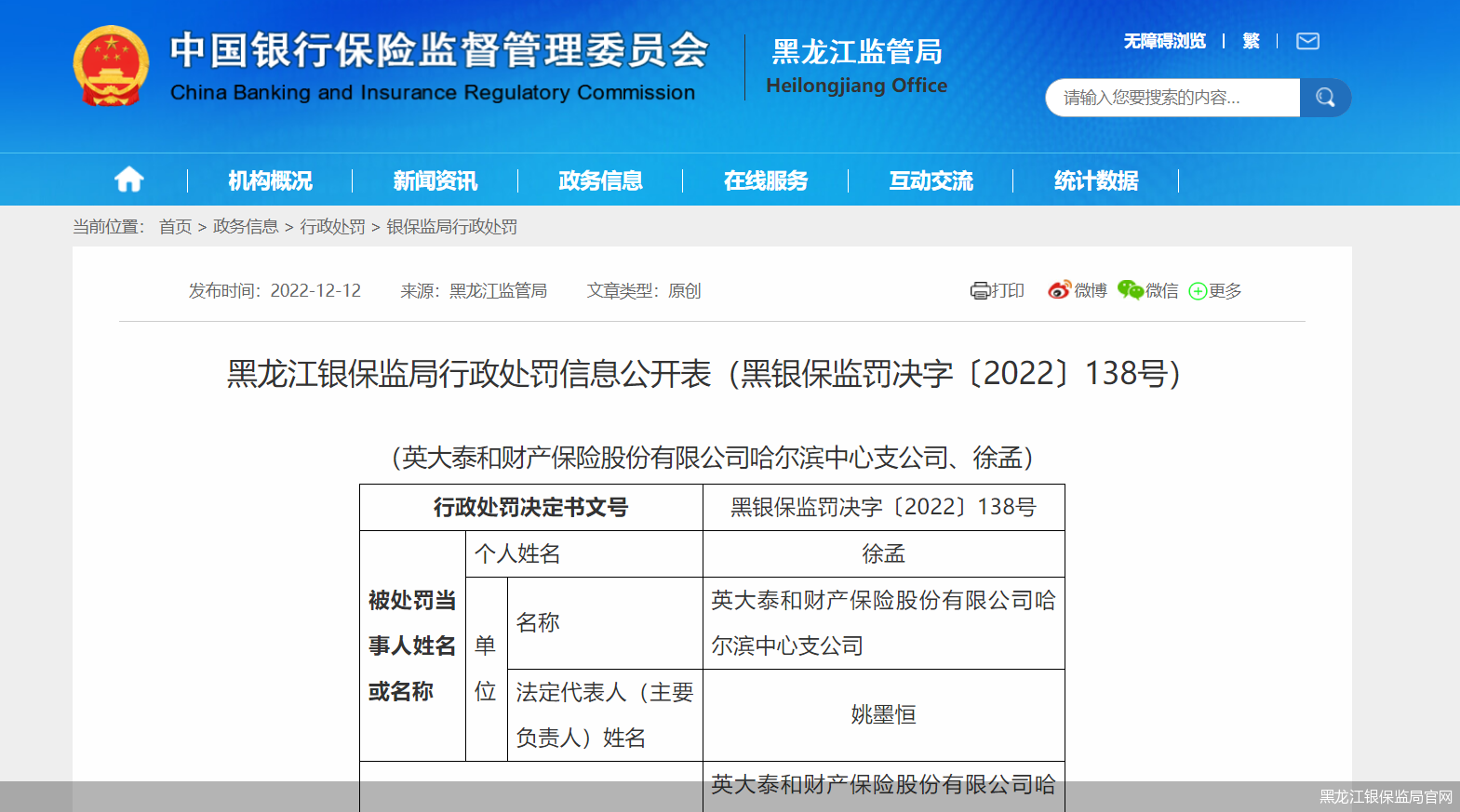Click 法定代表人 label cell
The width and height of the screenshot is (1460, 812).
[x=605, y=715]
